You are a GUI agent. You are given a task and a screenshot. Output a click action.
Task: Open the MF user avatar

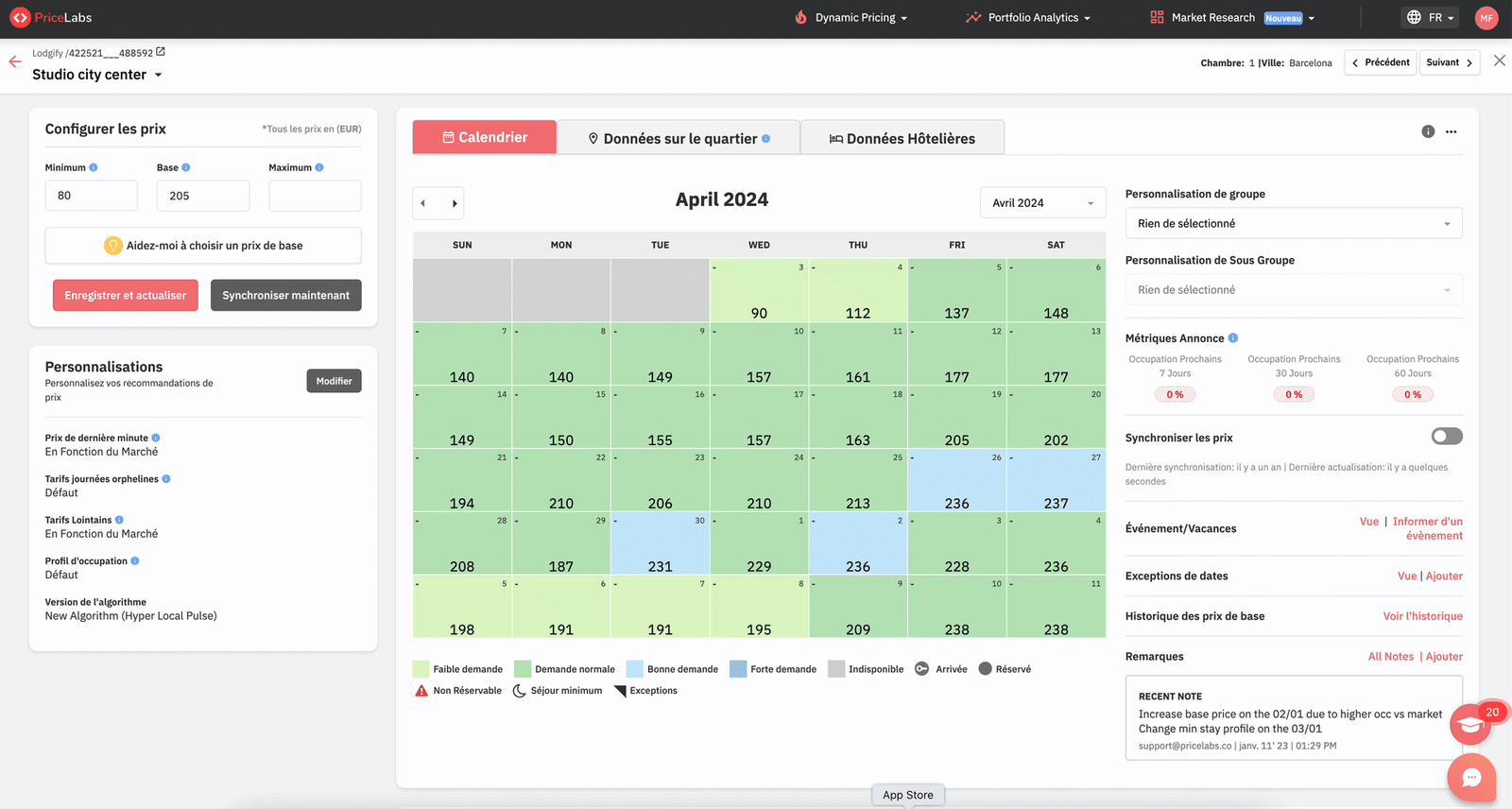[1486, 18]
